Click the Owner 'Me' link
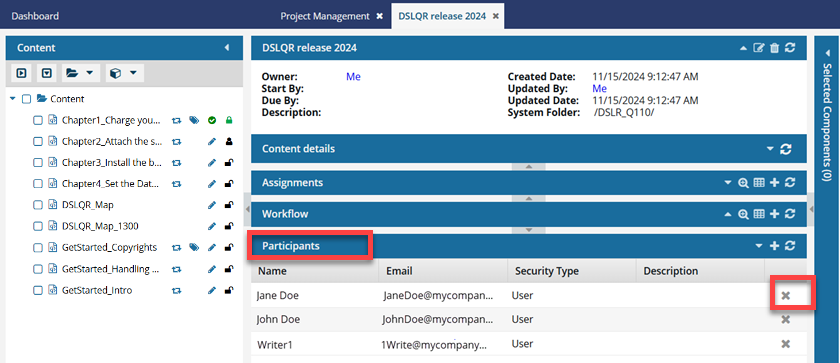840x363 pixels. click(353, 77)
